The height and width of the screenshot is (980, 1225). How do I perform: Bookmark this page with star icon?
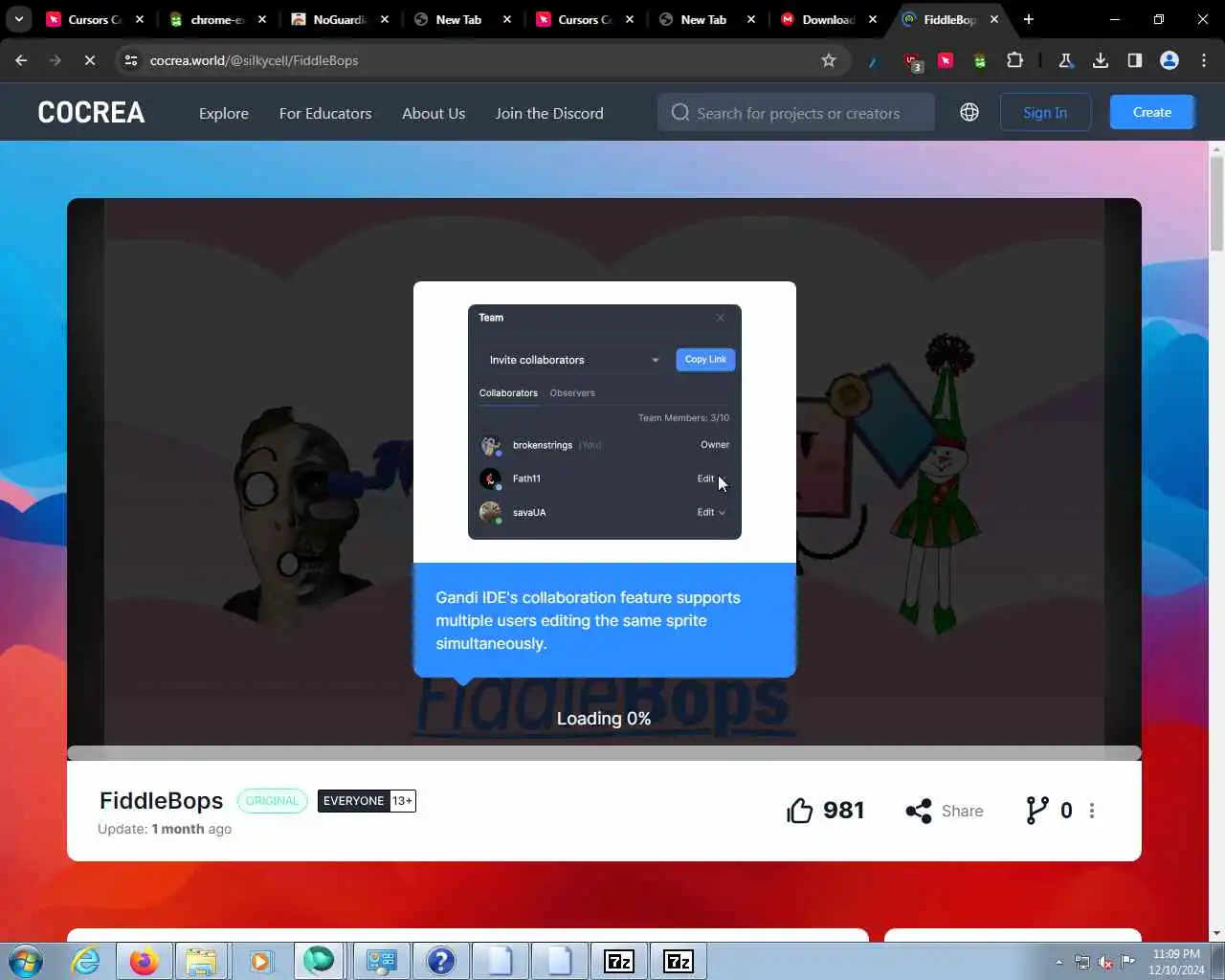pos(829,60)
